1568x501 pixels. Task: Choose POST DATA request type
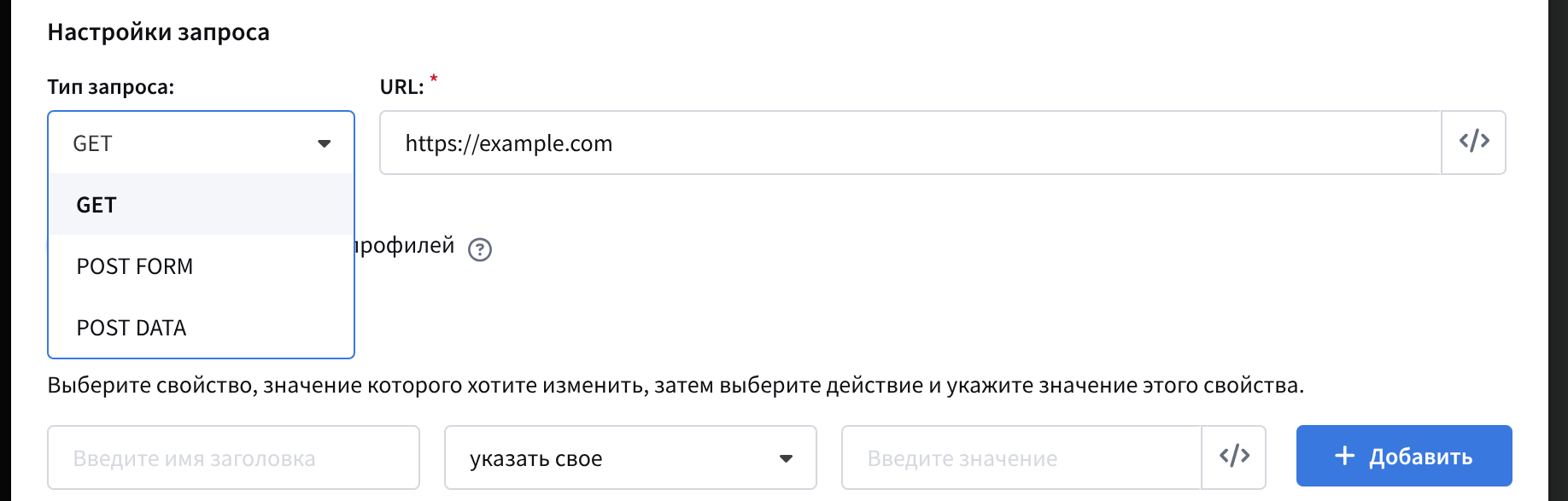(132, 328)
